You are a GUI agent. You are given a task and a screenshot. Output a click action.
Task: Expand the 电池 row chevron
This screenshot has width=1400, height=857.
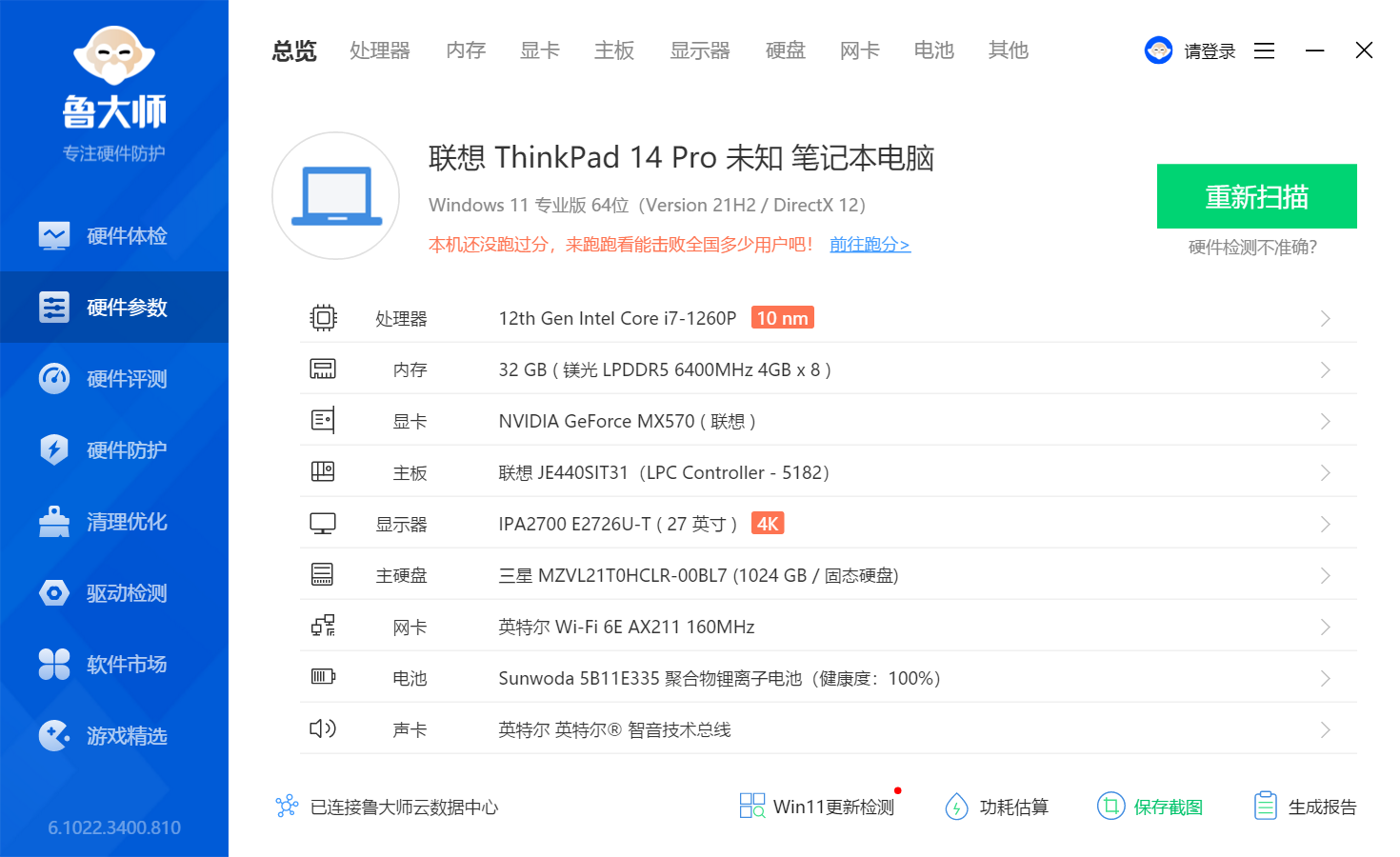1325,678
